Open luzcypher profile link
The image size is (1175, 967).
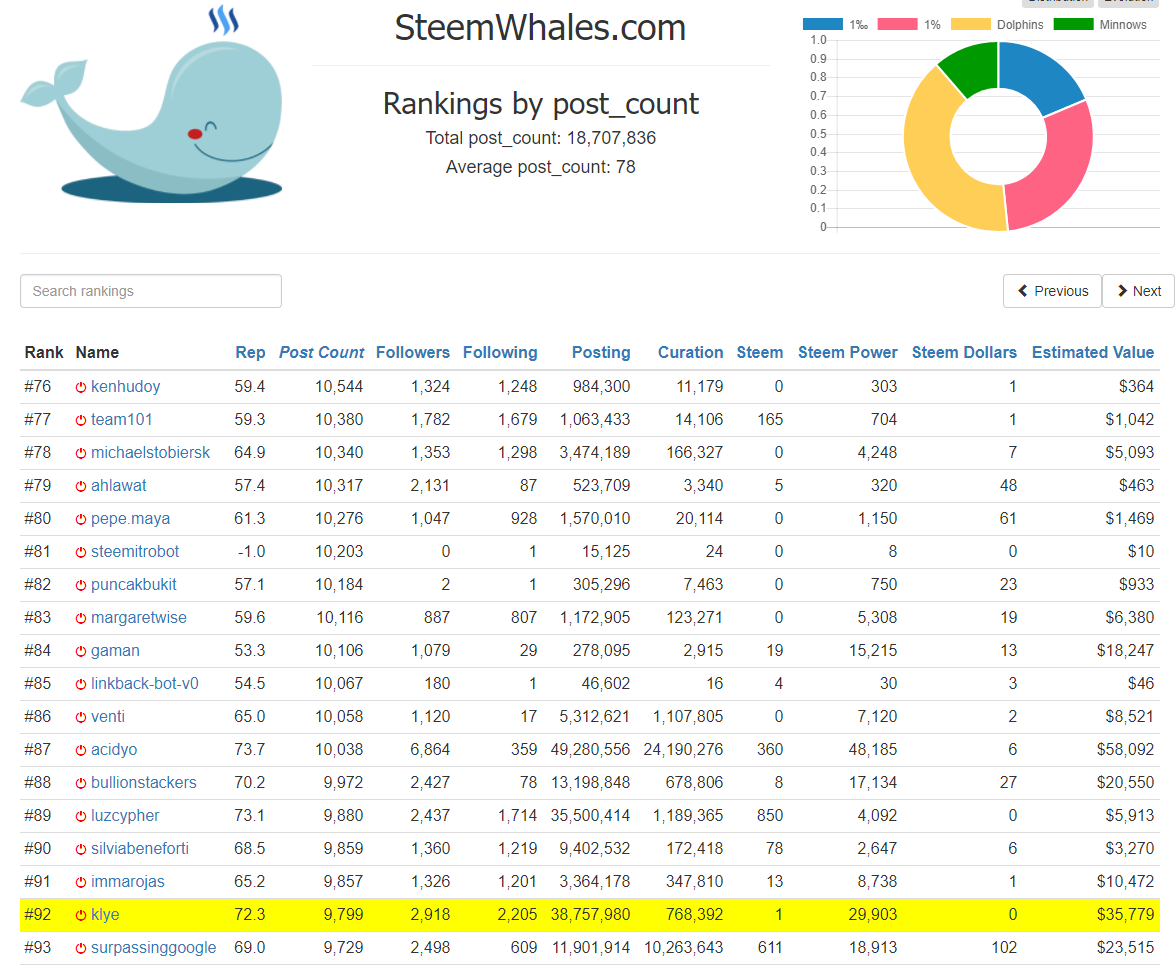pyautogui.click(x=125, y=816)
